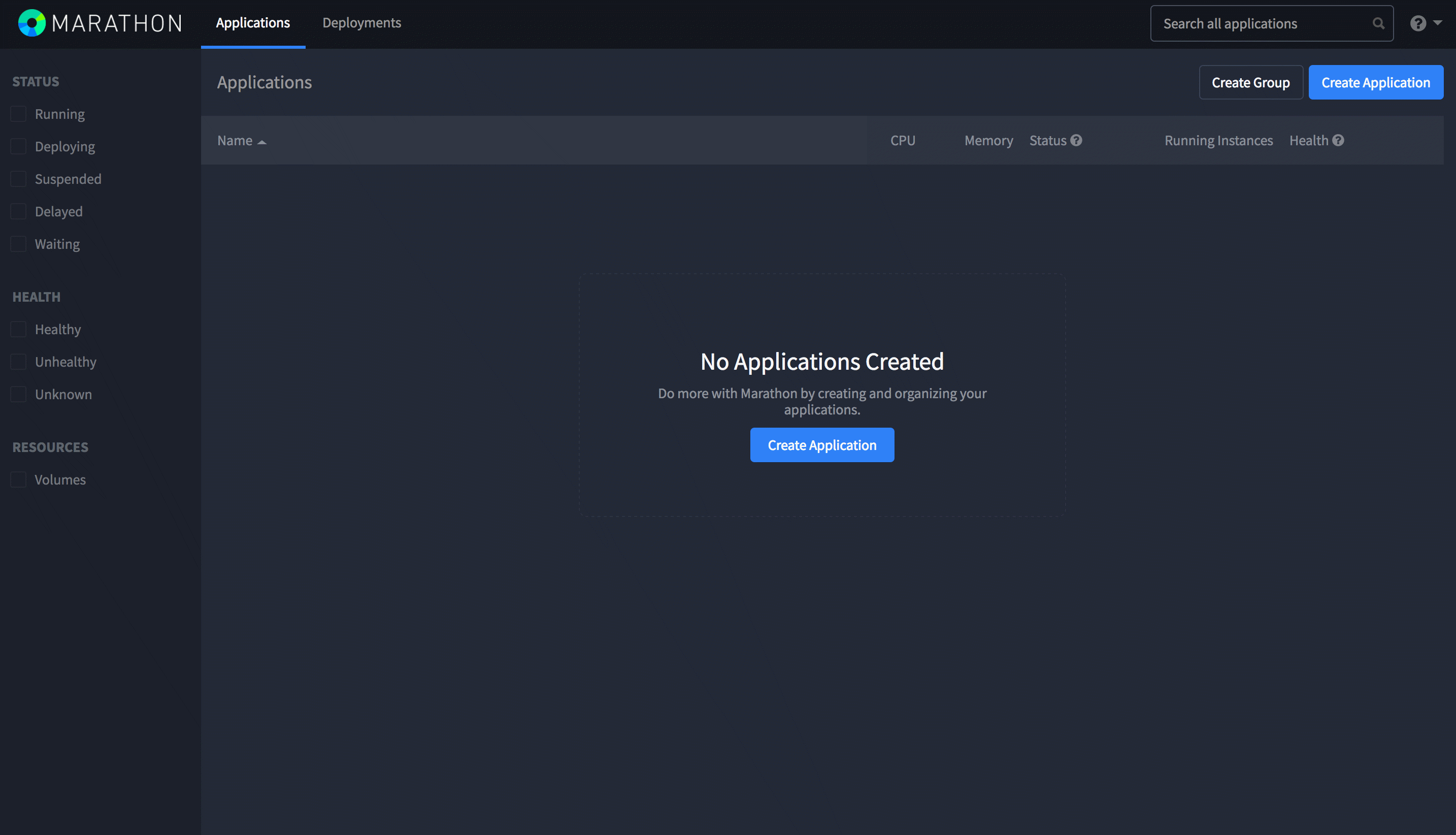This screenshot has width=1456, height=835.
Task: Expand the help dropdown caret
Action: pyautogui.click(x=1437, y=22)
